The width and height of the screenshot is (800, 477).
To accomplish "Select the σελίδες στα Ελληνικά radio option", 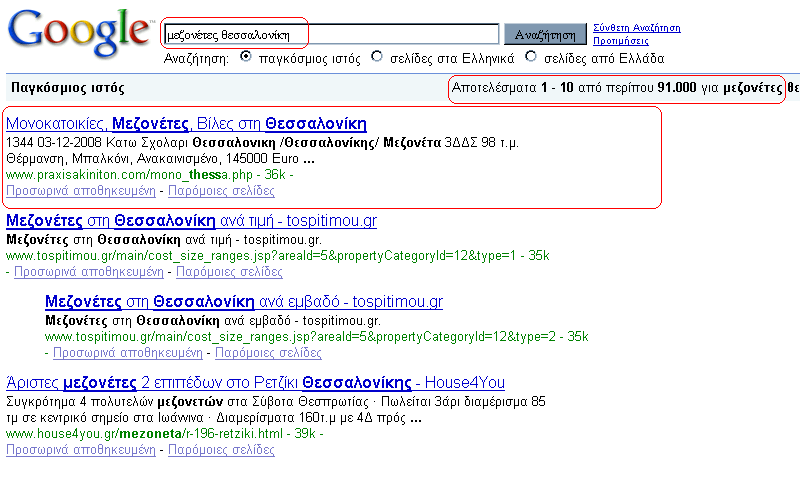I will coord(377,57).
